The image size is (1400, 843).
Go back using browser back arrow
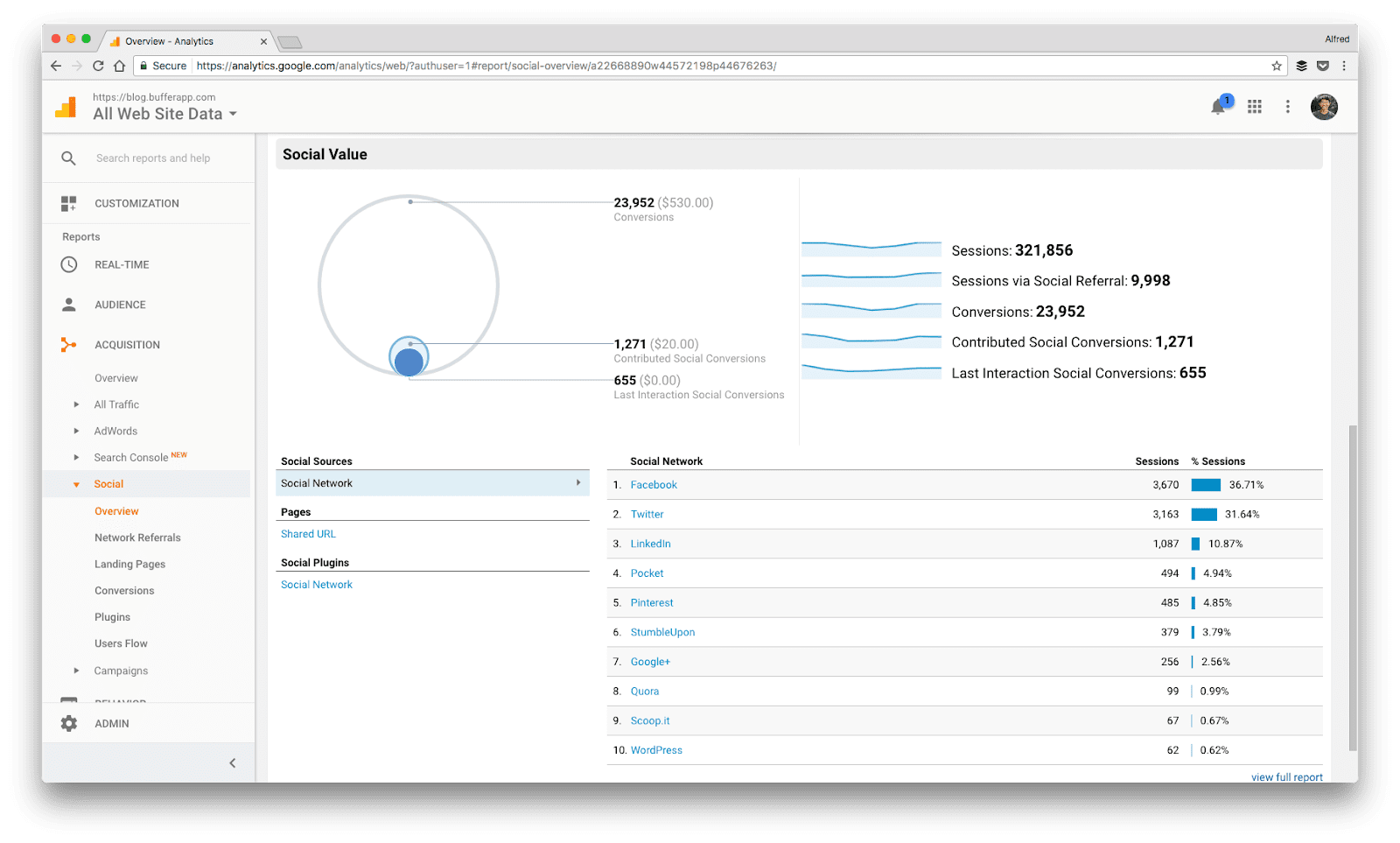[56, 66]
